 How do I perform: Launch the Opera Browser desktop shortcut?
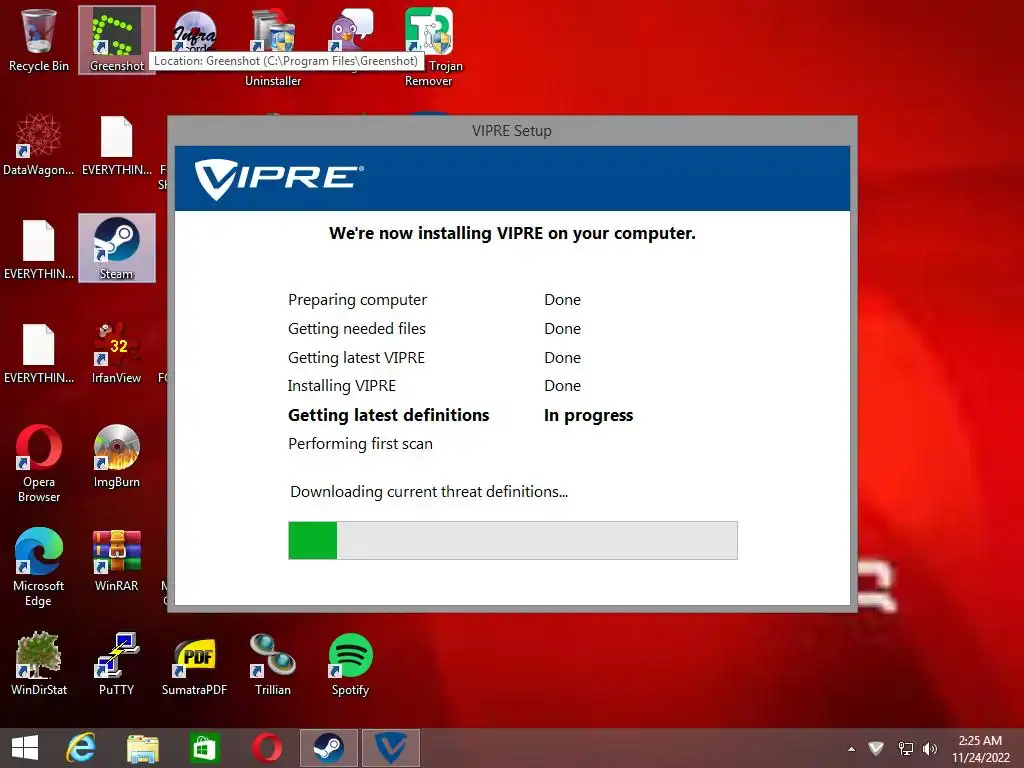(39, 464)
